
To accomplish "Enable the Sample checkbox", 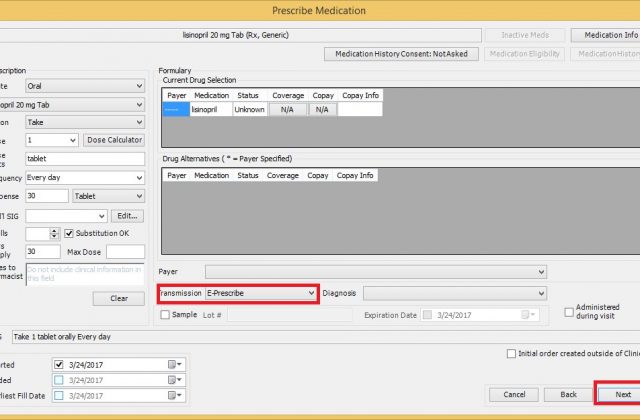I will click(x=166, y=315).
